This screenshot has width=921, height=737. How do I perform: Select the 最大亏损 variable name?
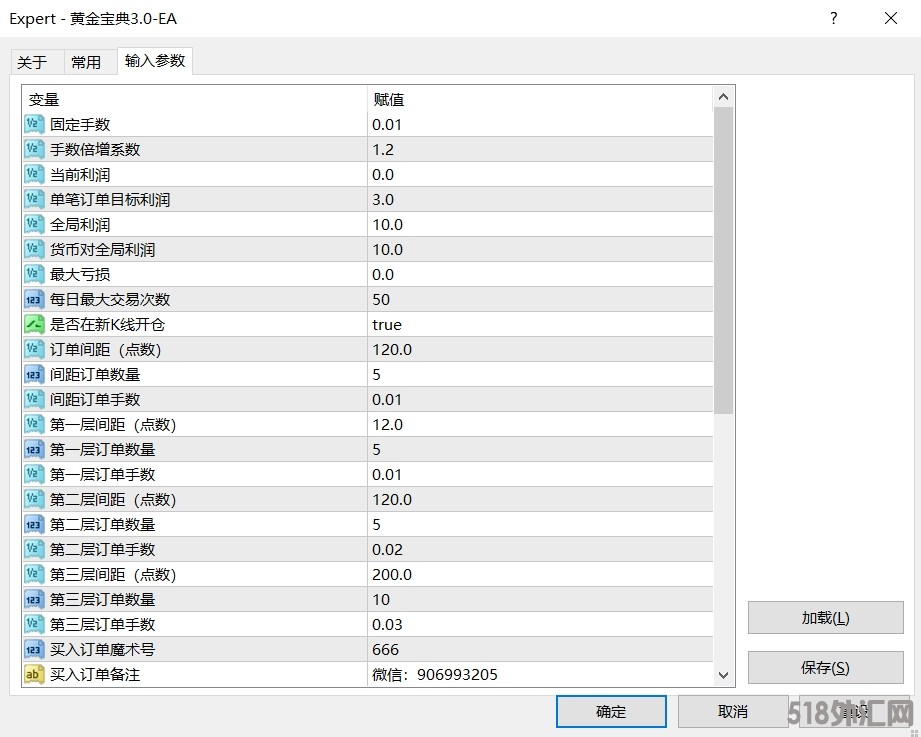(x=80, y=275)
